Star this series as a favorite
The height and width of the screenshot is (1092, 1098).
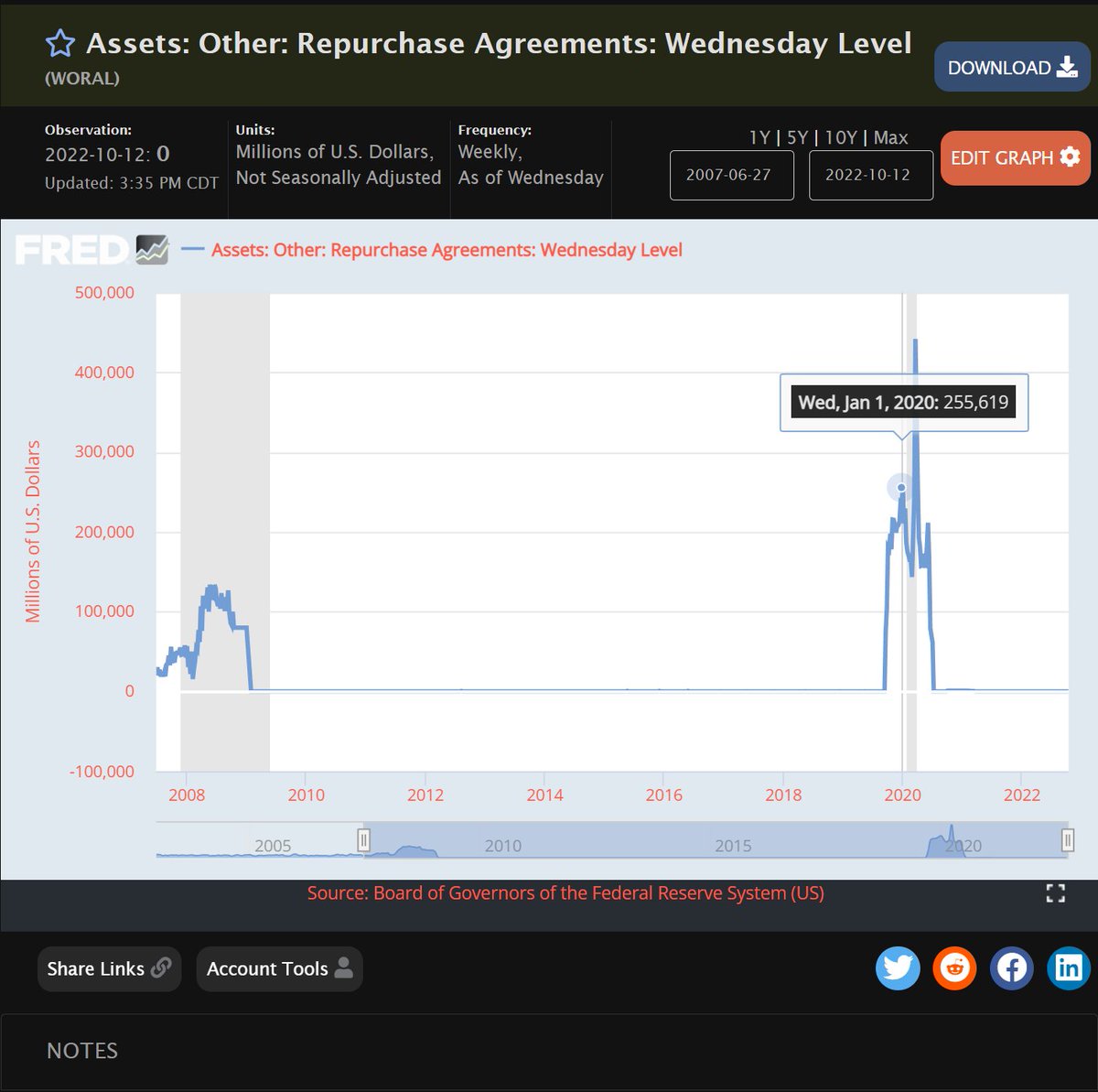60,43
